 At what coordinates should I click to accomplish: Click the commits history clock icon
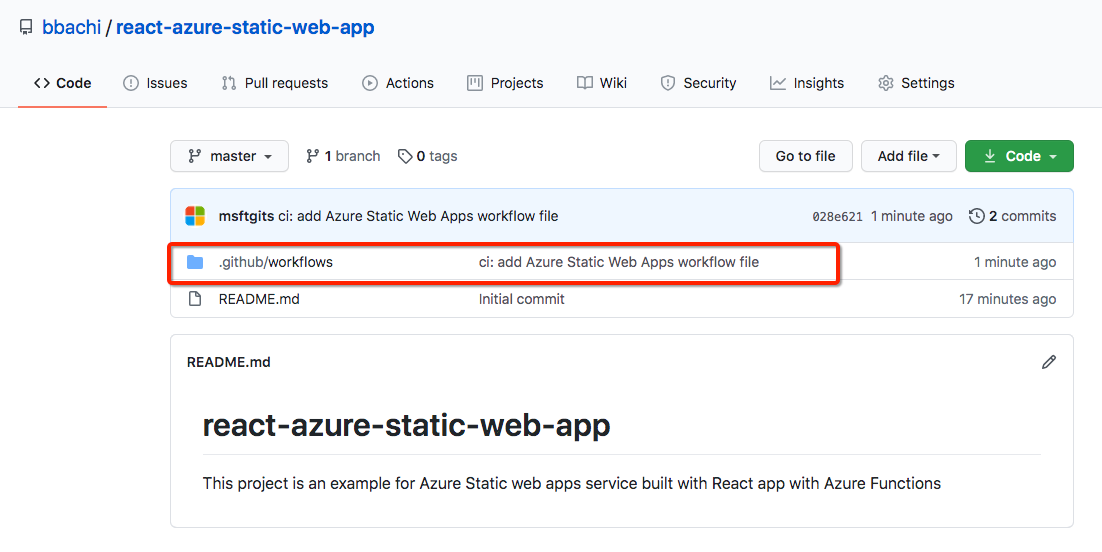point(976,216)
